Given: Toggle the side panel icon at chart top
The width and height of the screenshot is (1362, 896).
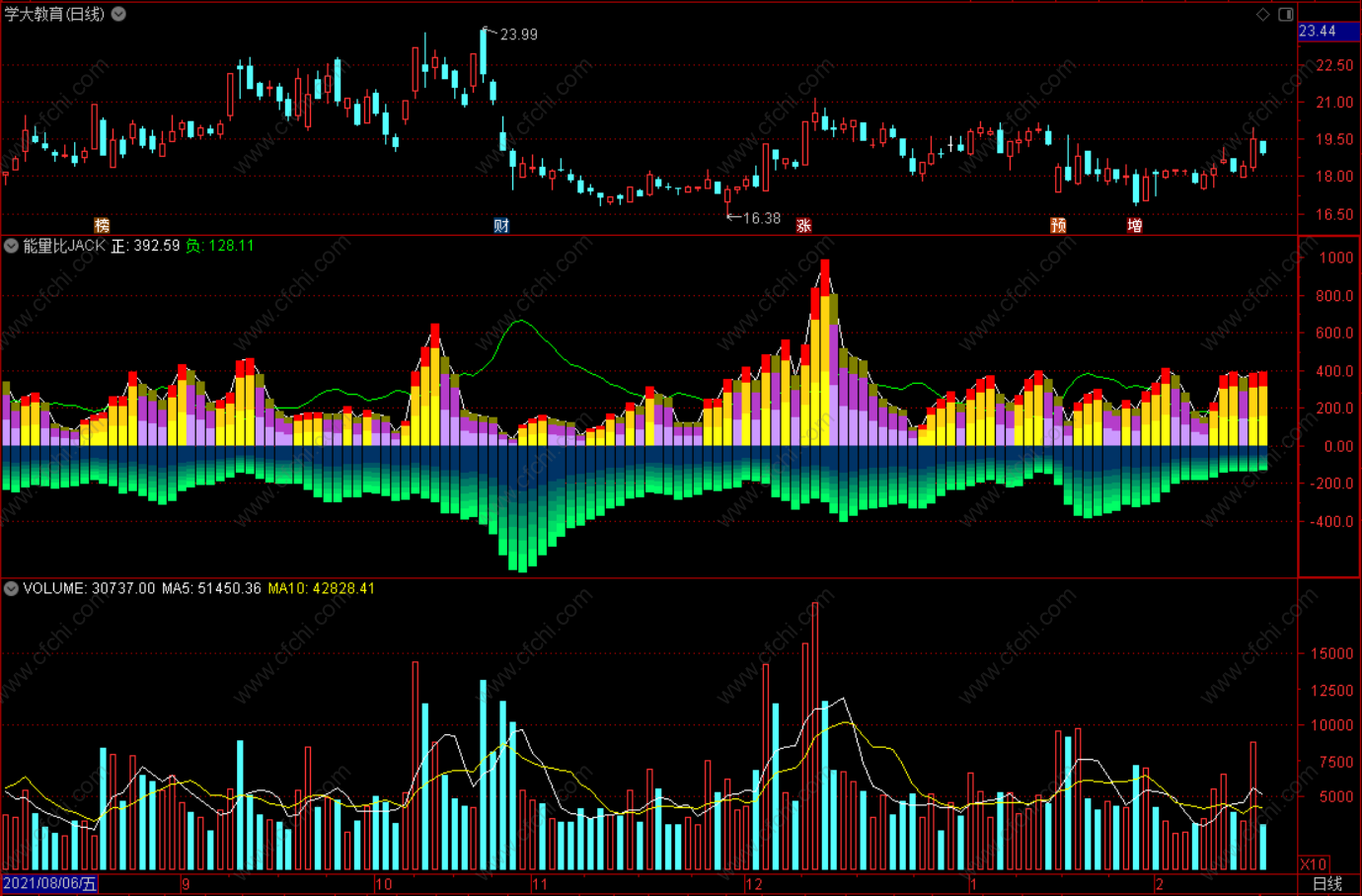Looking at the screenshot, I should click(x=1286, y=14).
